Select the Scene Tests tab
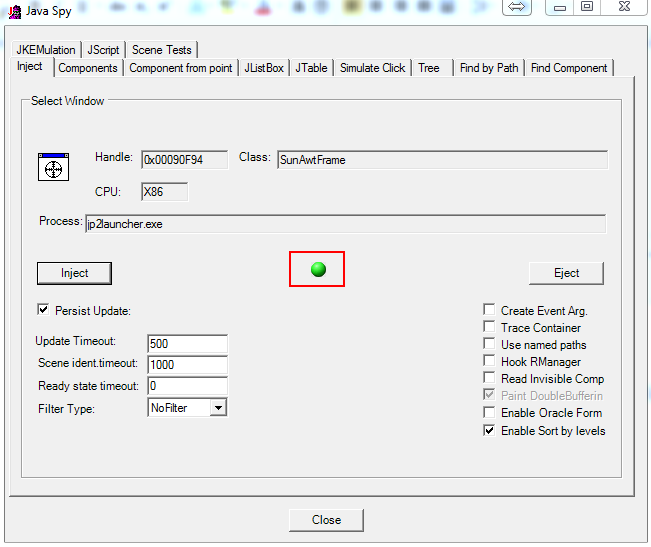The width and height of the screenshot is (651, 547). tap(161, 50)
